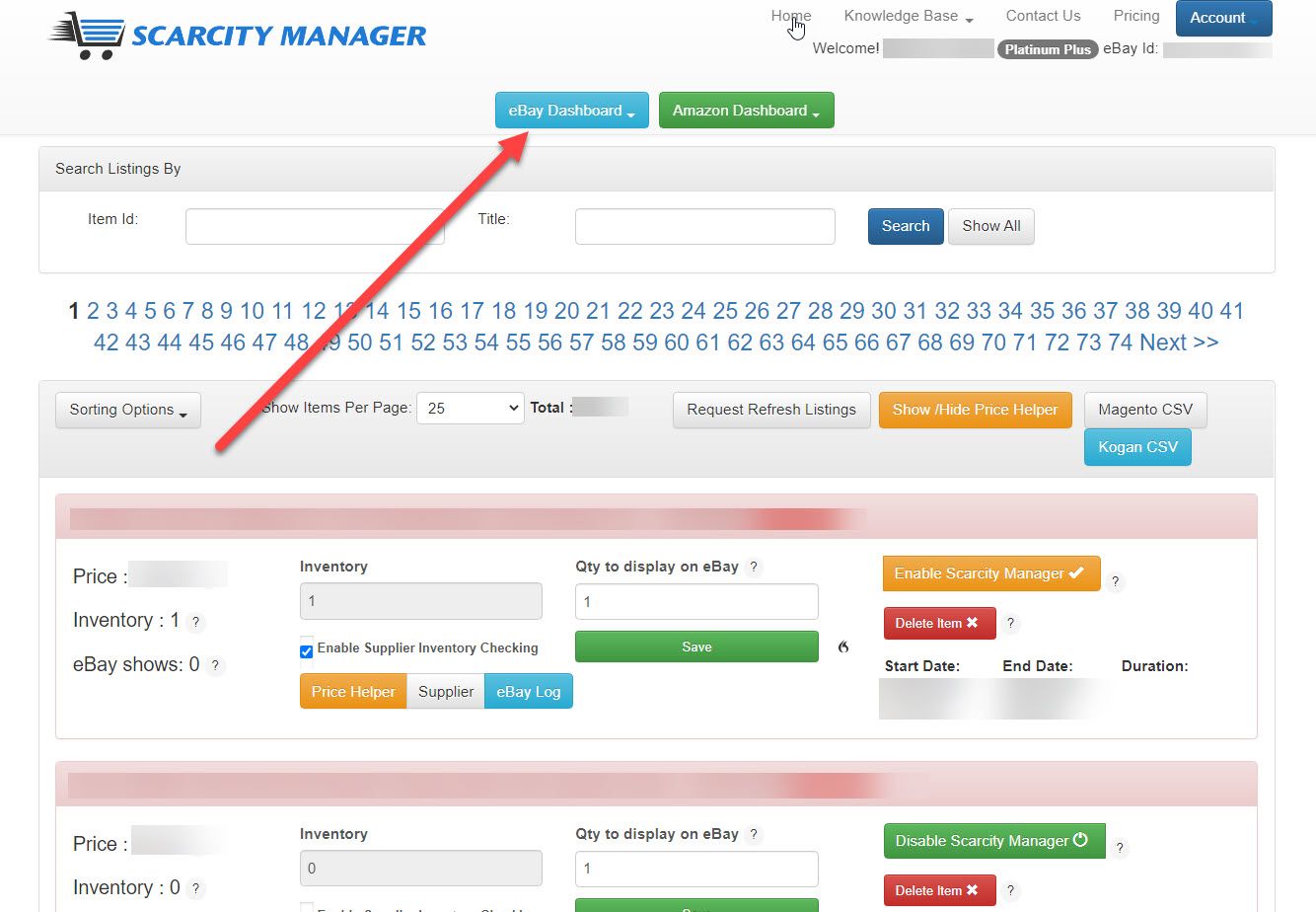
Task: Click Disable Scarcity Manager button
Action: coord(994,841)
